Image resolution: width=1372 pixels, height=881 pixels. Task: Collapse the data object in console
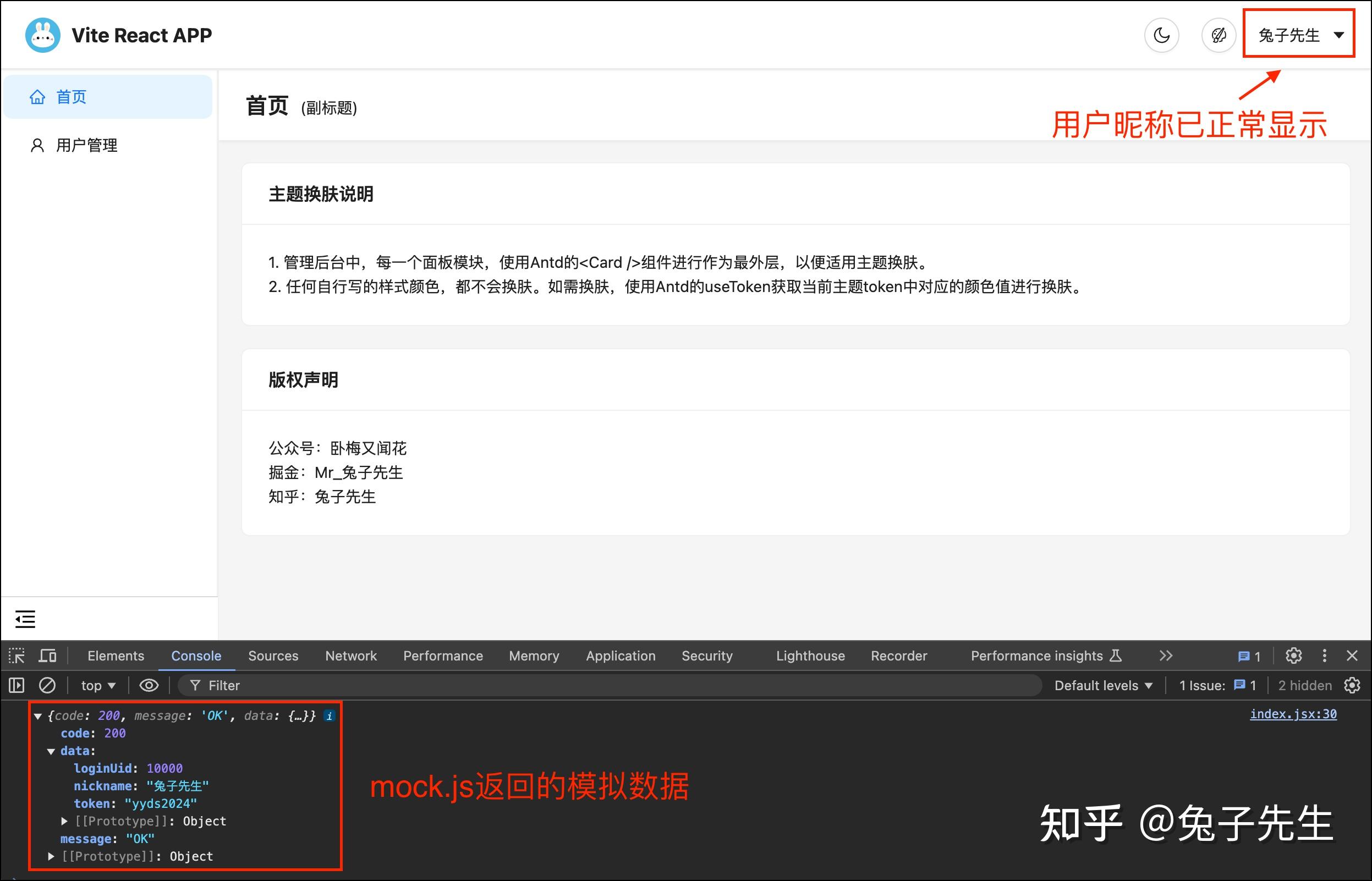51,751
